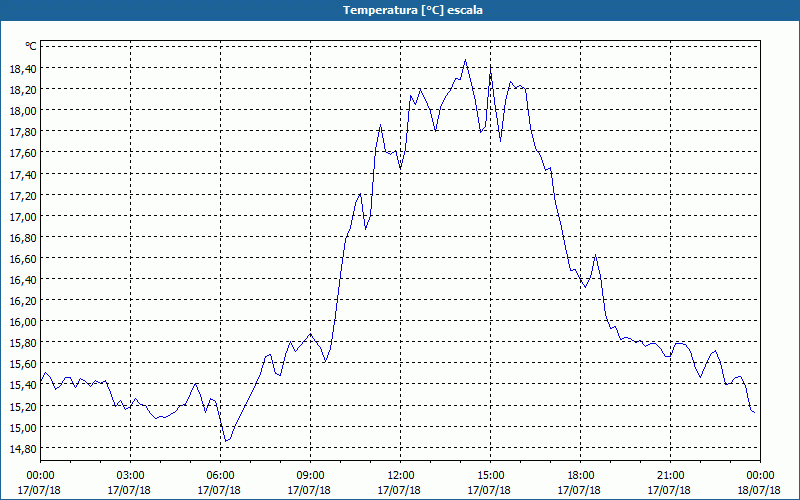The width and height of the screenshot is (800, 500).
Task: Click the 15:00 time axis label
Action: (x=490, y=476)
